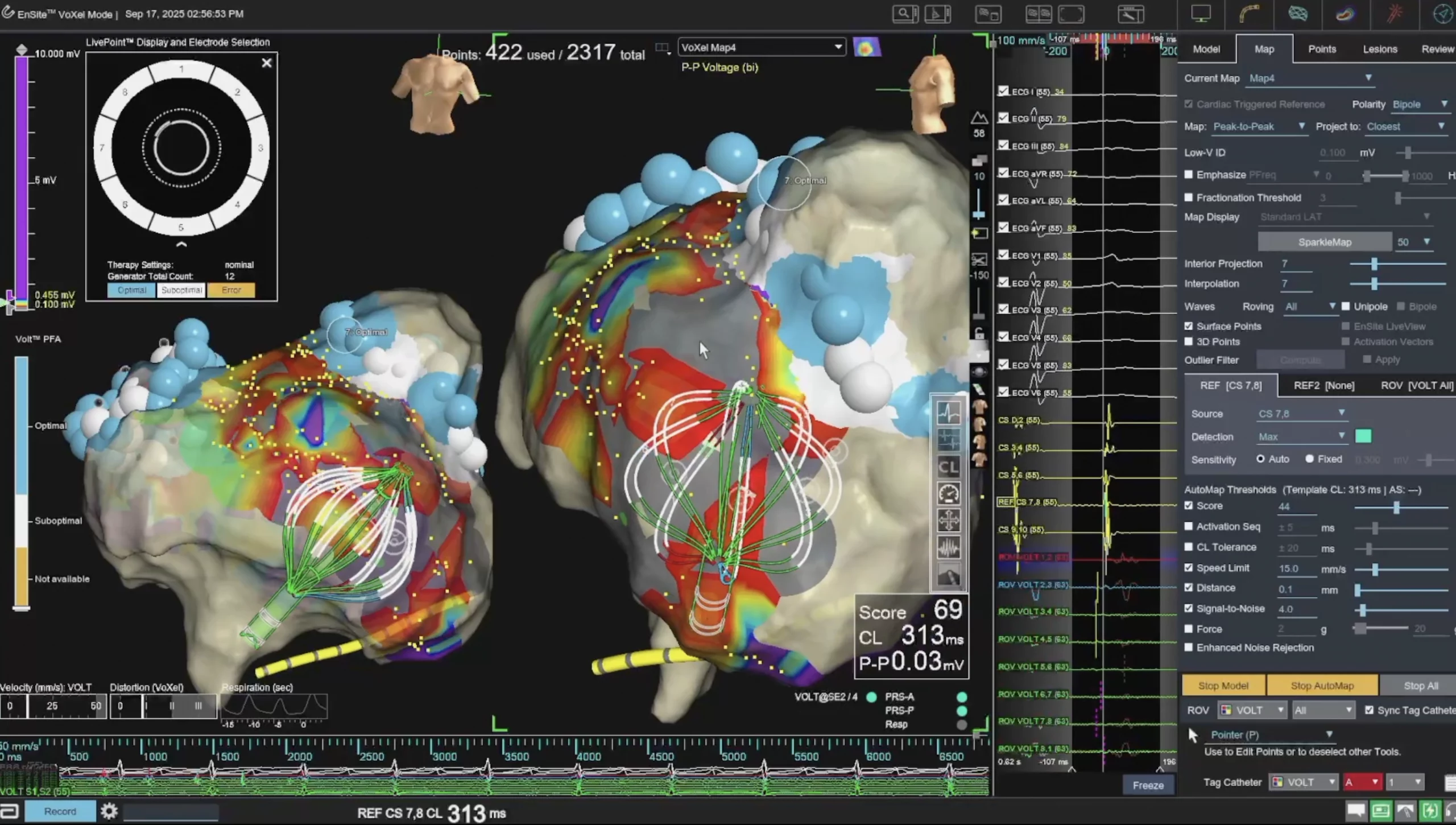Click the scissors cutout tool icon
The width and height of the screenshot is (1456, 825).
click(979, 260)
